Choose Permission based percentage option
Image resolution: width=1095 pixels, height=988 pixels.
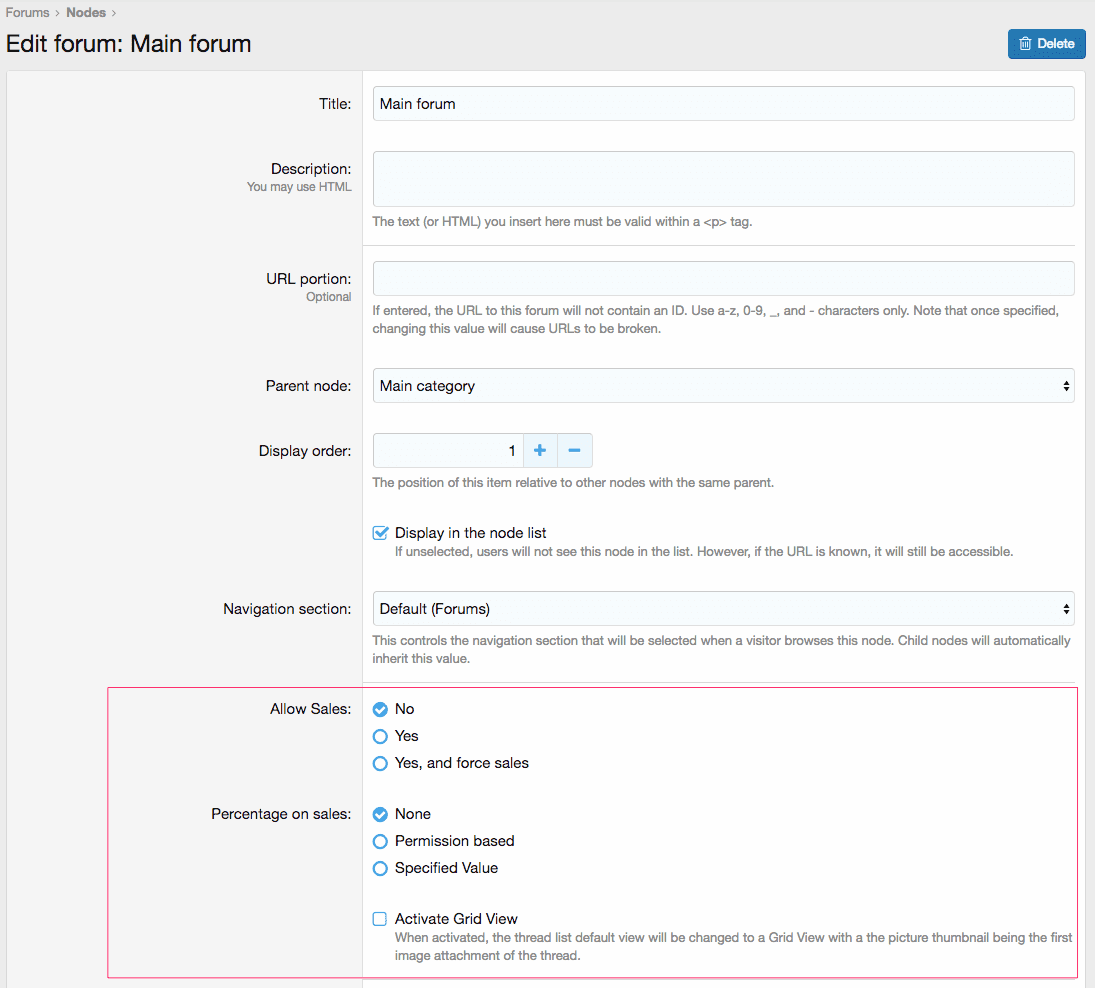pyautogui.click(x=380, y=841)
